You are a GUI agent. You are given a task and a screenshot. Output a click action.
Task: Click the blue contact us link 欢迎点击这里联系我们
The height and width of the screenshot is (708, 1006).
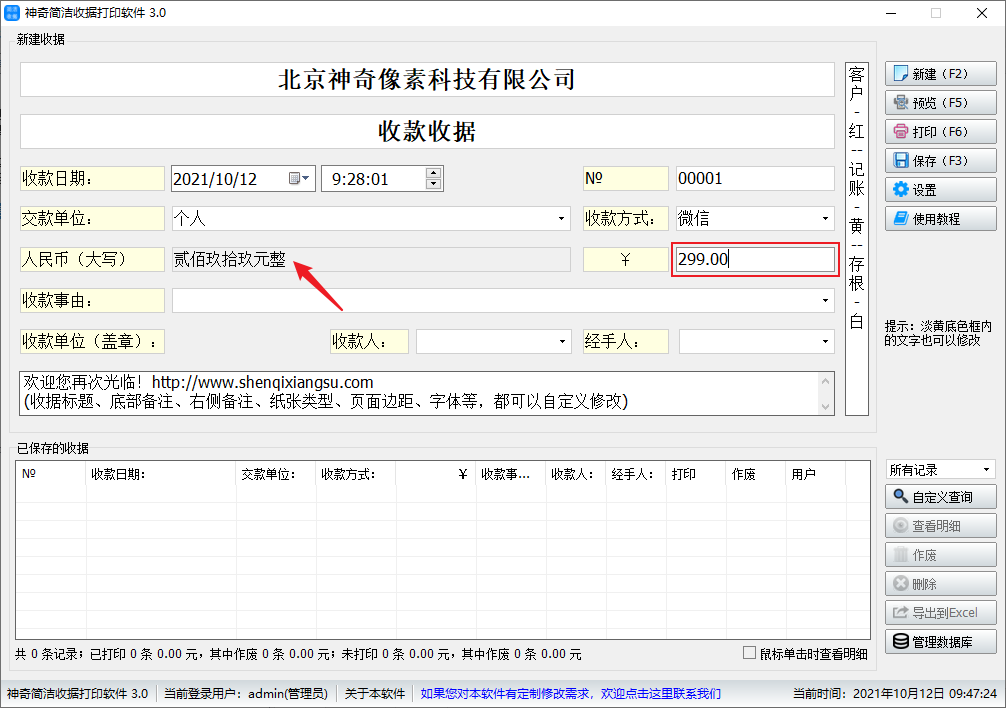point(661,693)
